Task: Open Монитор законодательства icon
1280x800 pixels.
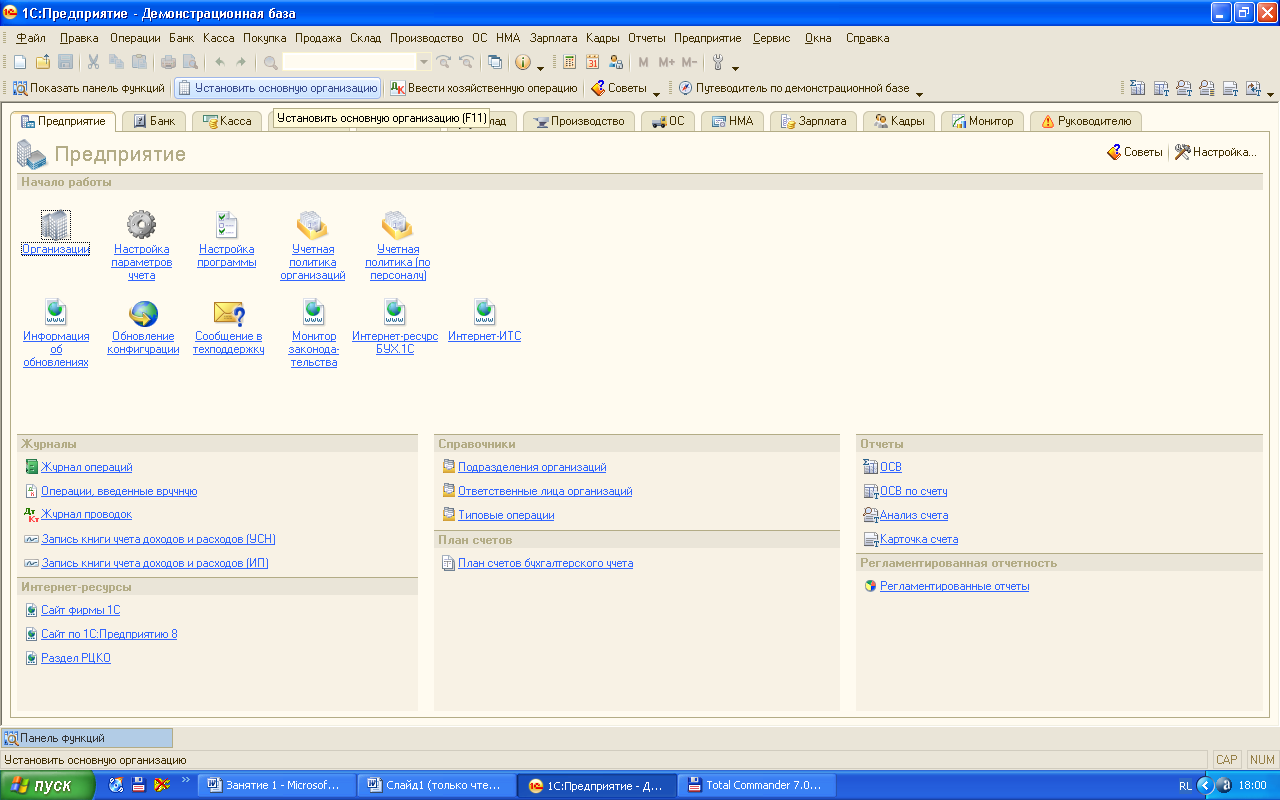Action: pyautogui.click(x=313, y=312)
